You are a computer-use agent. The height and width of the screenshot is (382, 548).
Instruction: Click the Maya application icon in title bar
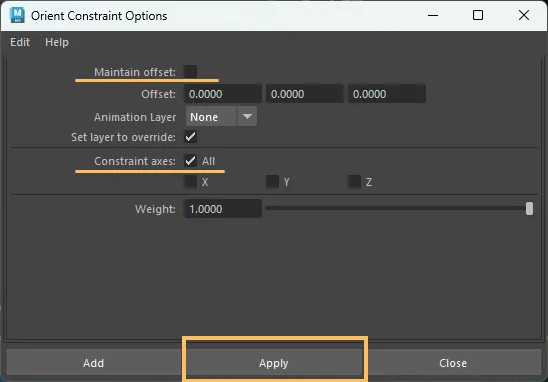click(17, 15)
